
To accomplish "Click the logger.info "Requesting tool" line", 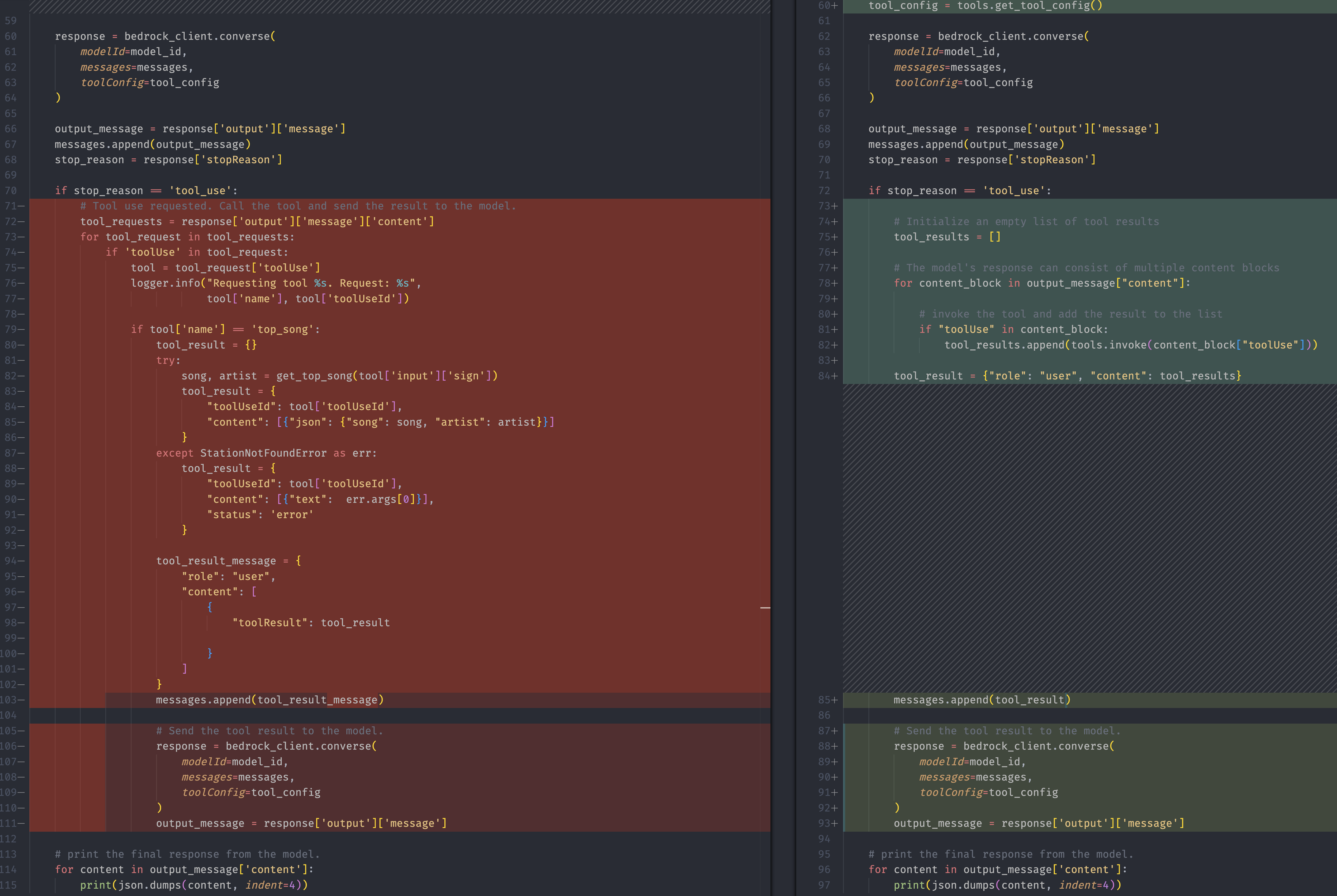I will [276, 284].
